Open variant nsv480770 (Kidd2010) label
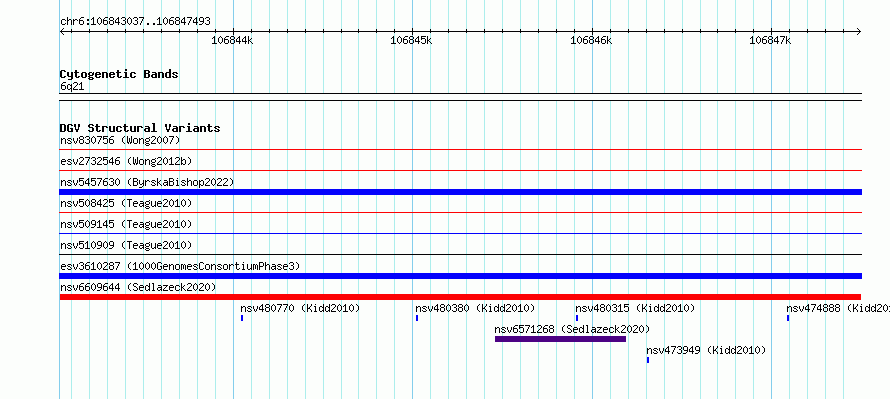The width and height of the screenshot is (890, 399). click(x=300, y=308)
